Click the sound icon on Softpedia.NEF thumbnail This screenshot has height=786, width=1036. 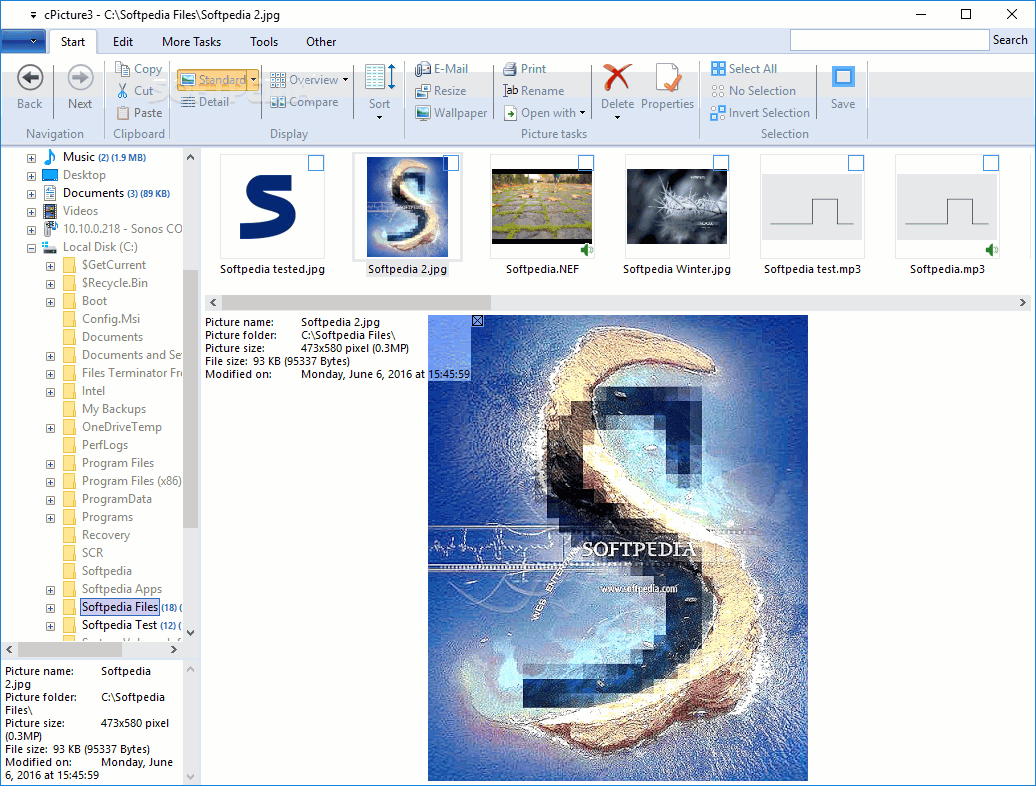[x=587, y=250]
